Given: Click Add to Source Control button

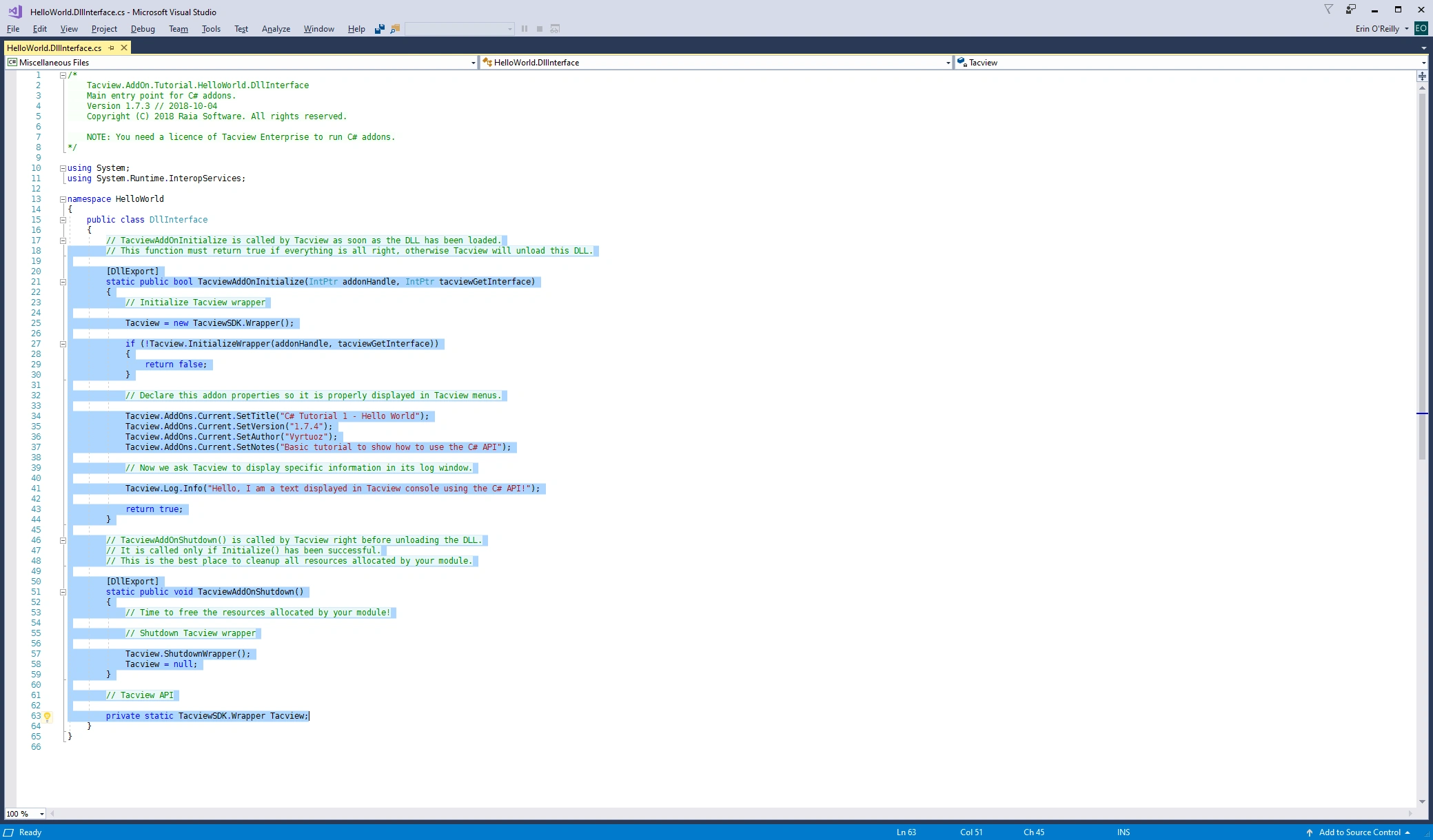Looking at the screenshot, I should coord(1359,832).
